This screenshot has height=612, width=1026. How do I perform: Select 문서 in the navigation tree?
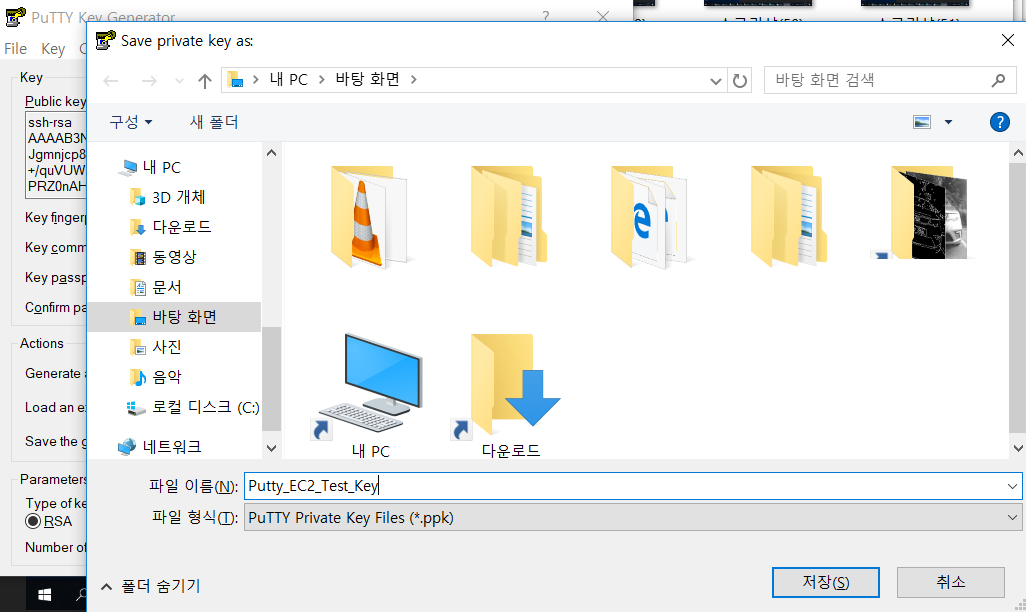167,287
